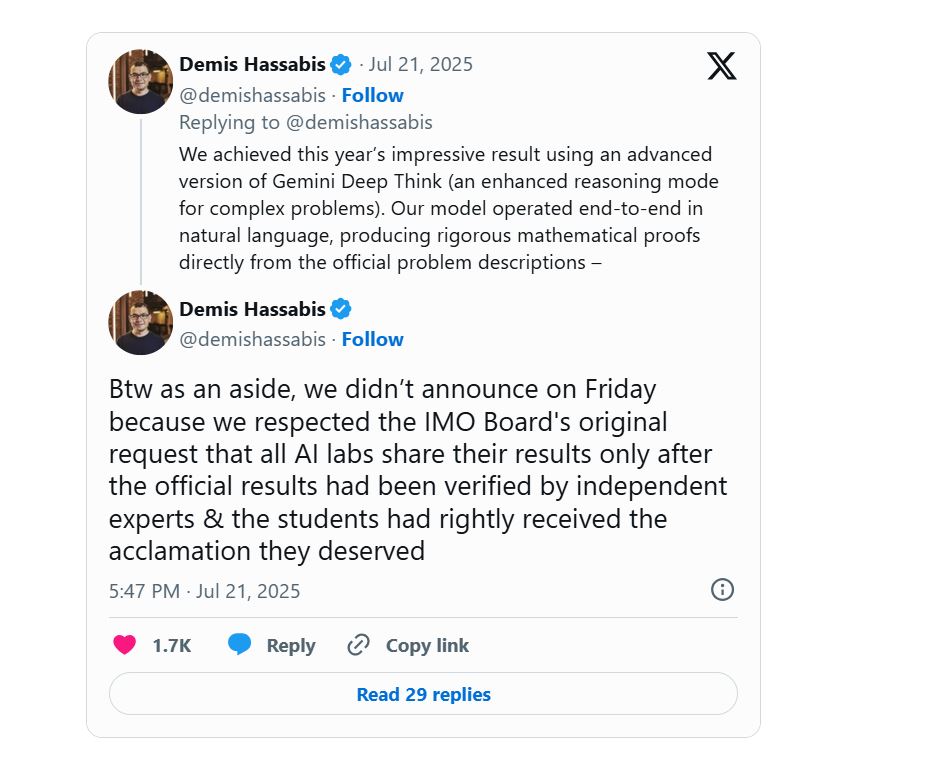This screenshot has width=927, height=768.
Task: Click the X logo in the top-right corner
Action: tap(721, 66)
